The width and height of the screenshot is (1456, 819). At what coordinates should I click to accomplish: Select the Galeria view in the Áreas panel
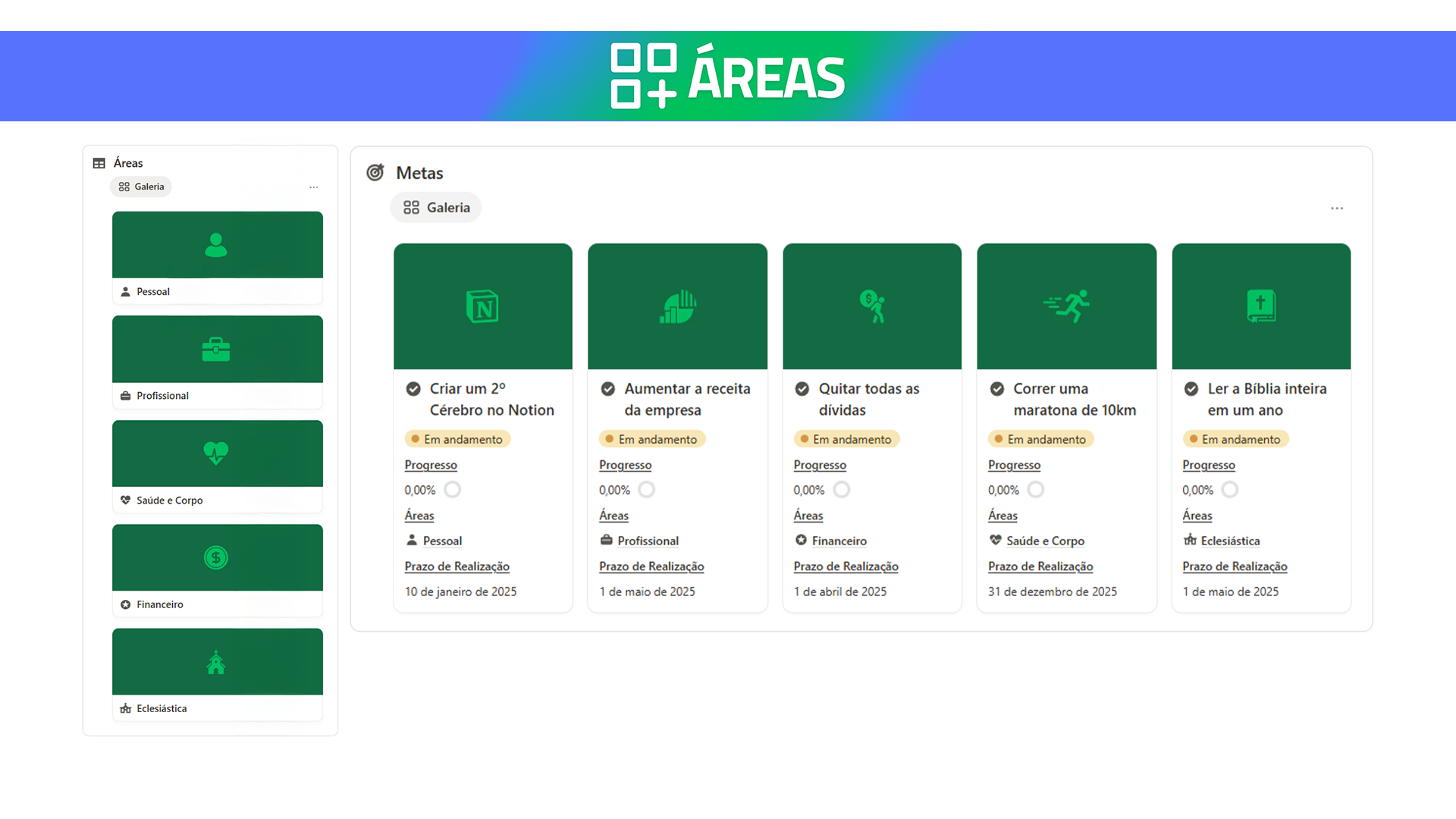pos(140,187)
